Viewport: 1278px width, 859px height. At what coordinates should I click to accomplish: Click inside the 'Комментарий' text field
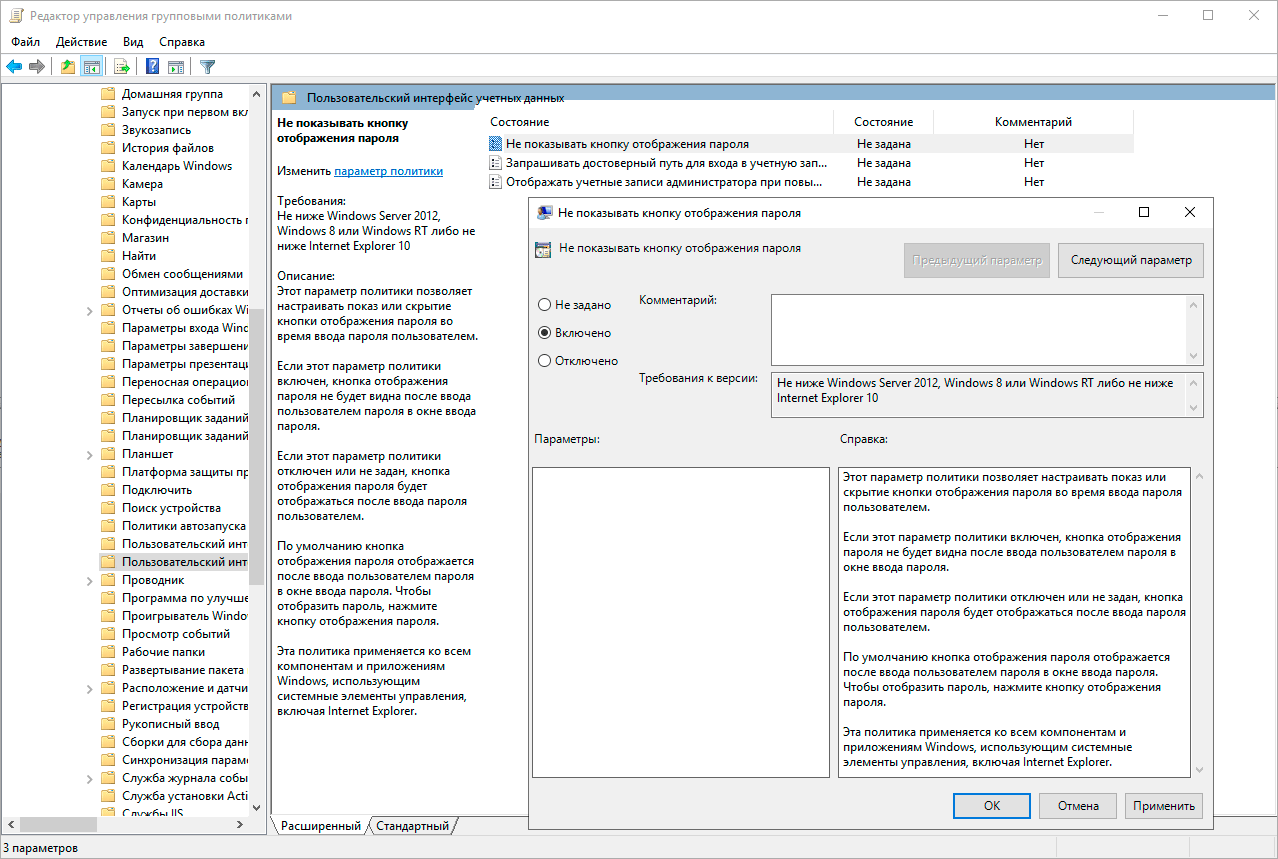click(x=978, y=329)
